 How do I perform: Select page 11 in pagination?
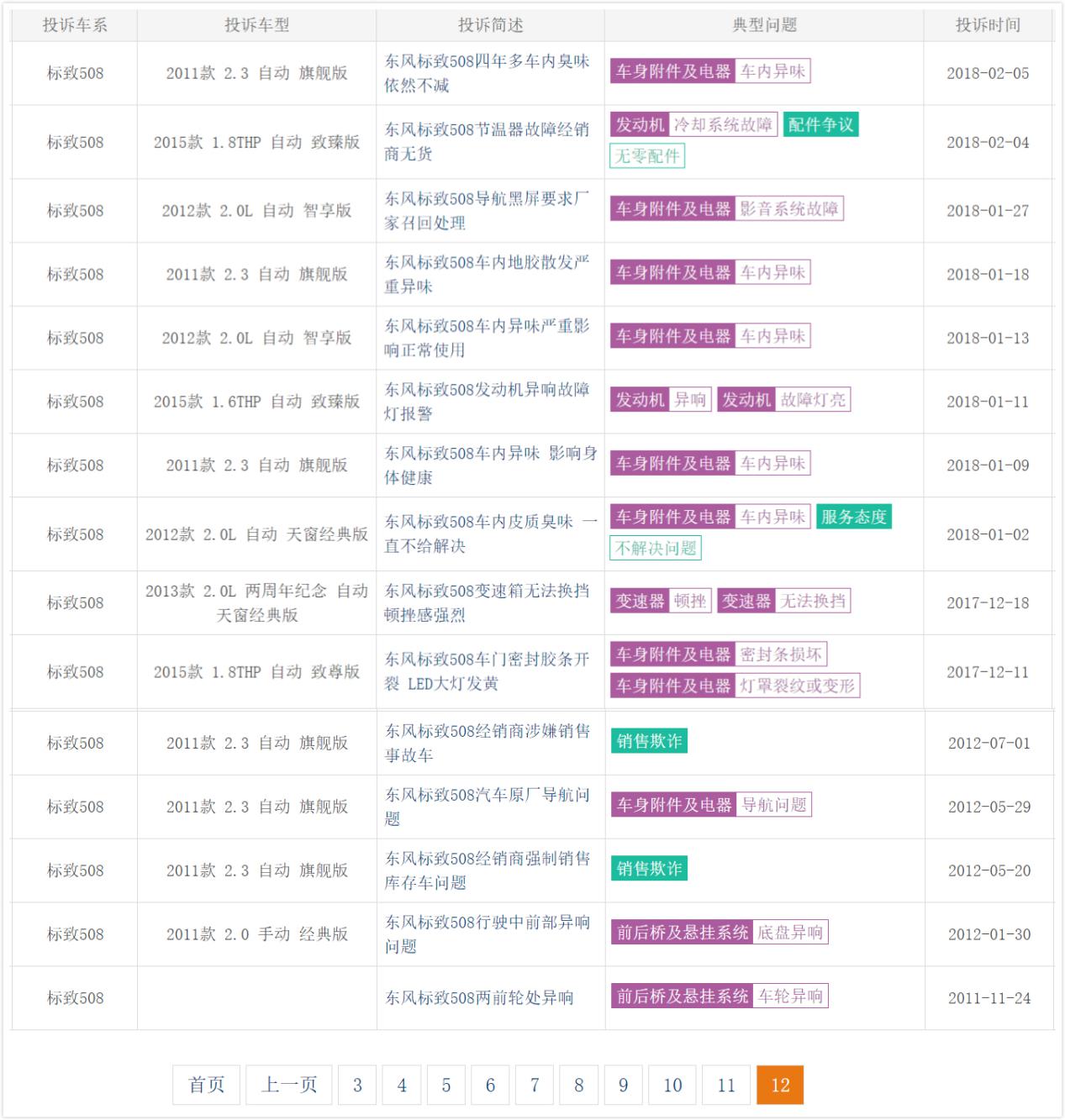point(726,1085)
